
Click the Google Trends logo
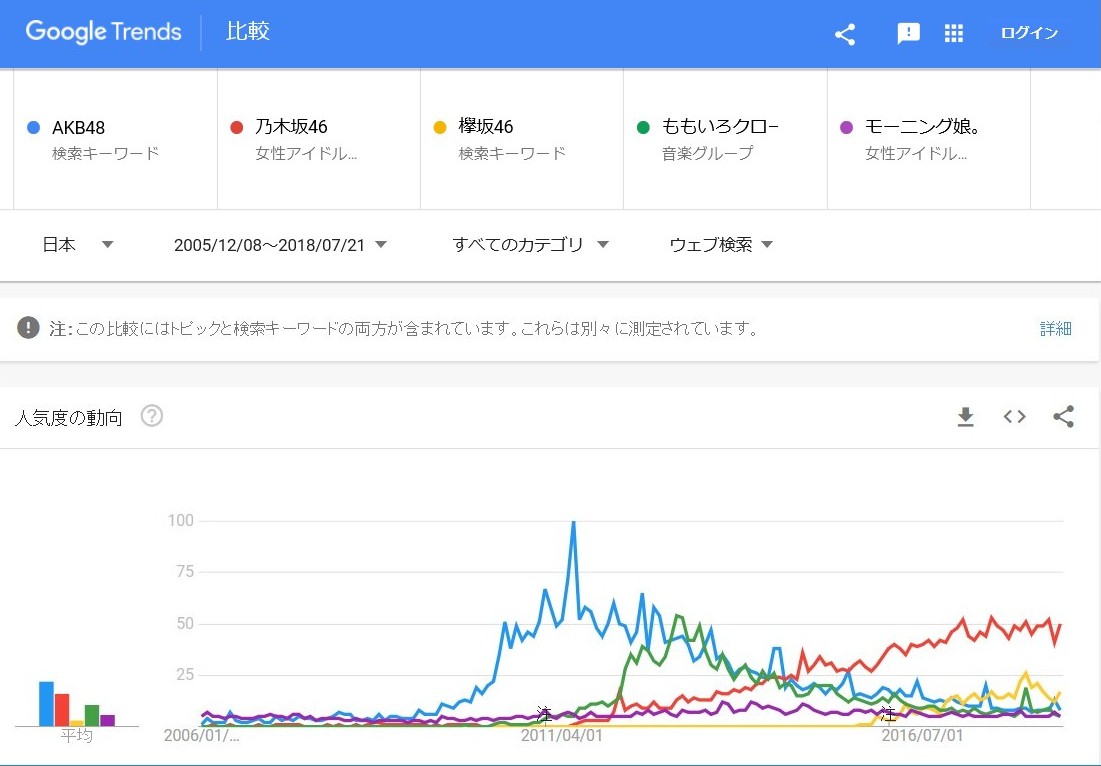click(x=104, y=32)
